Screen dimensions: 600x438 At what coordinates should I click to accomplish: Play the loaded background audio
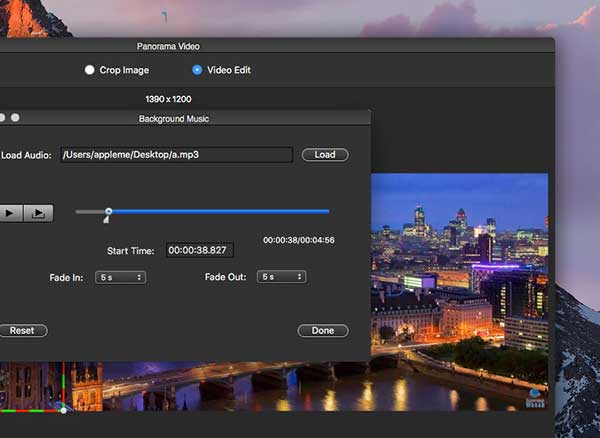[10, 213]
